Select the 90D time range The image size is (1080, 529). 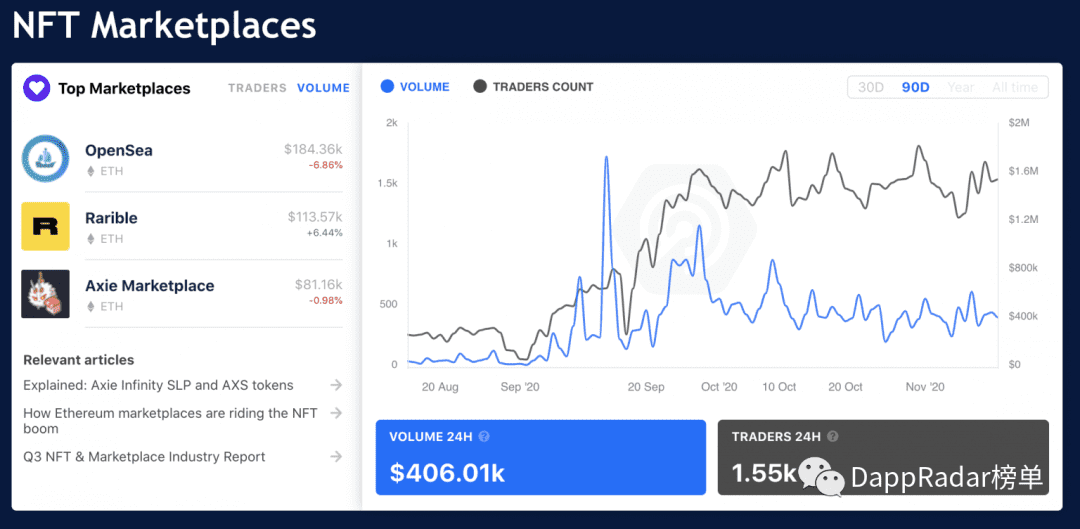pos(915,87)
